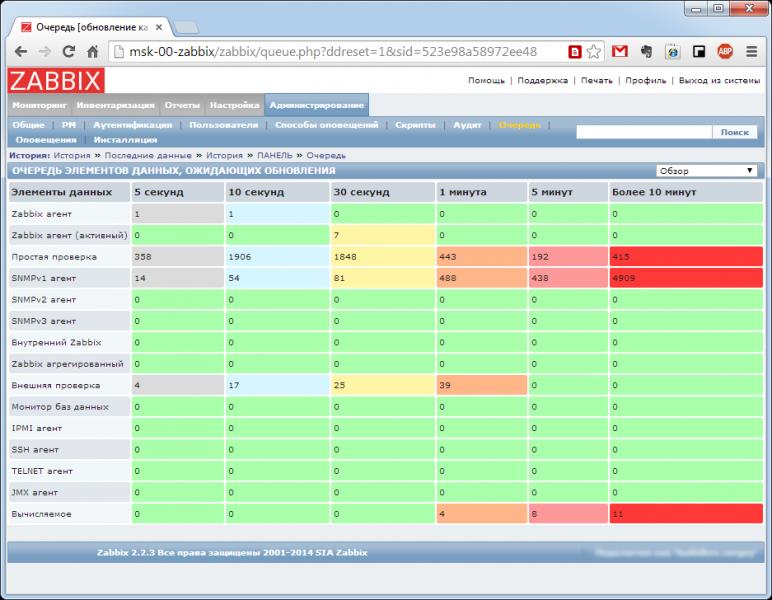
Task: Go back using browser back arrow
Action: click(21, 51)
